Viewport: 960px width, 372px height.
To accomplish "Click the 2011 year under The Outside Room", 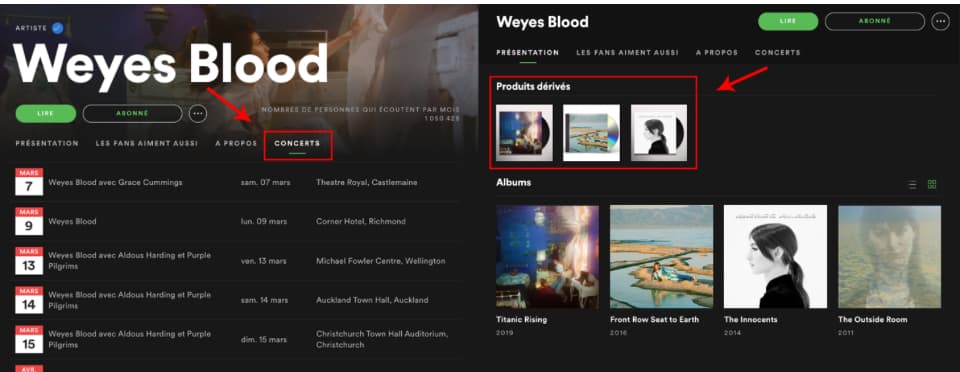I will [846, 333].
